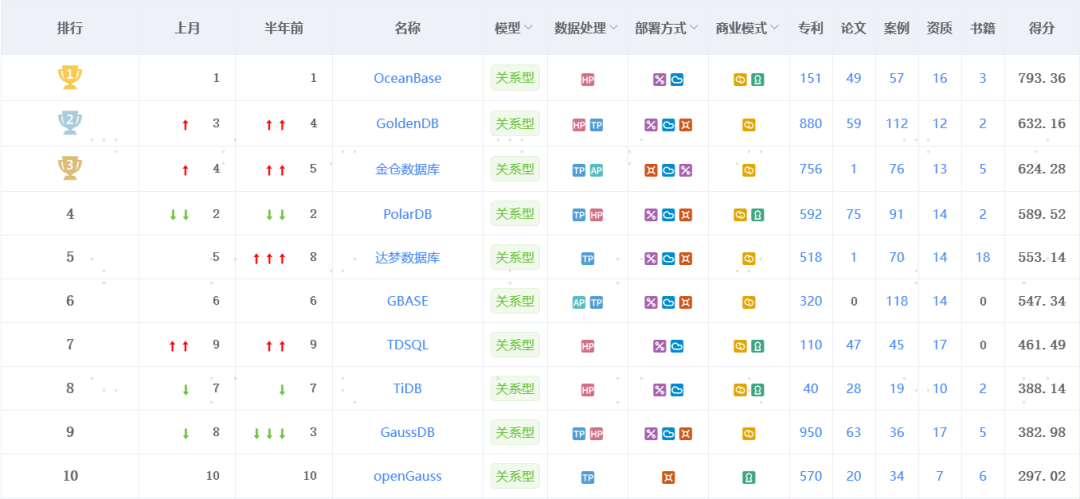Open the TDSQL database link
The width and height of the screenshot is (1080, 499).
pyautogui.click(x=408, y=345)
